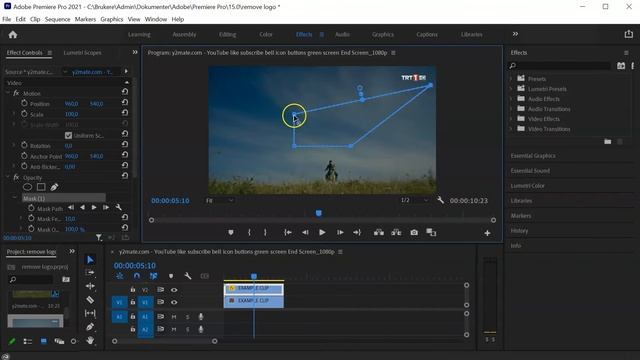640x360 pixels.
Task: Select the Slip tool
Action: pos(90,313)
